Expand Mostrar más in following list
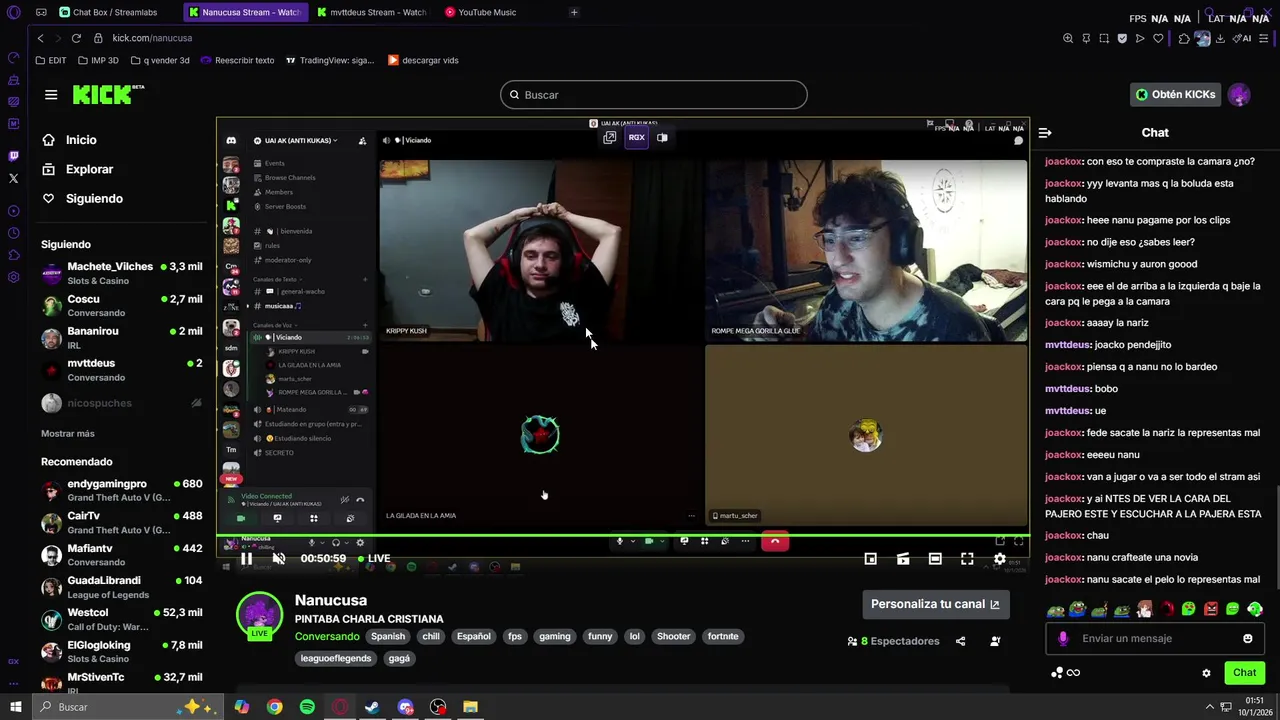The height and width of the screenshot is (720, 1280). [68, 434]
